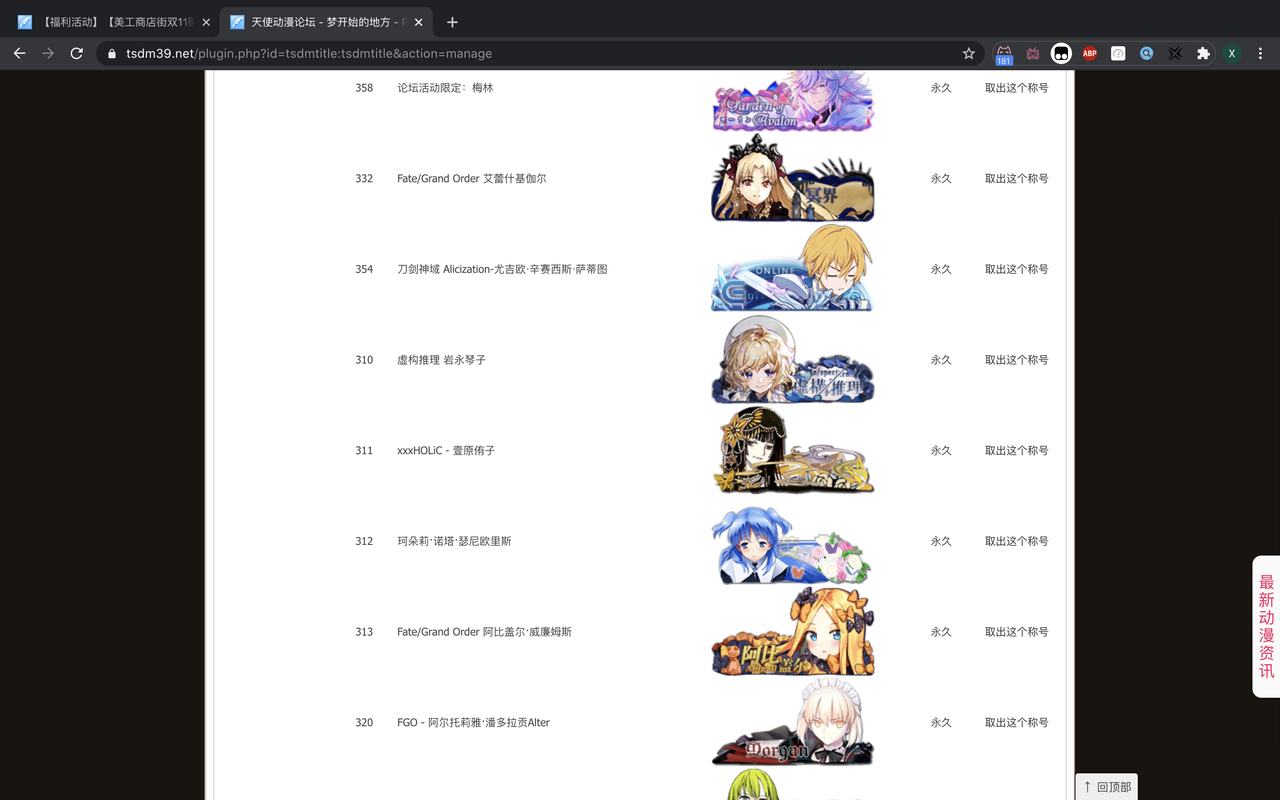1280x800 pixels.
Task: Open the Chrome three-dot menu
Action: tap(1261, 53)
